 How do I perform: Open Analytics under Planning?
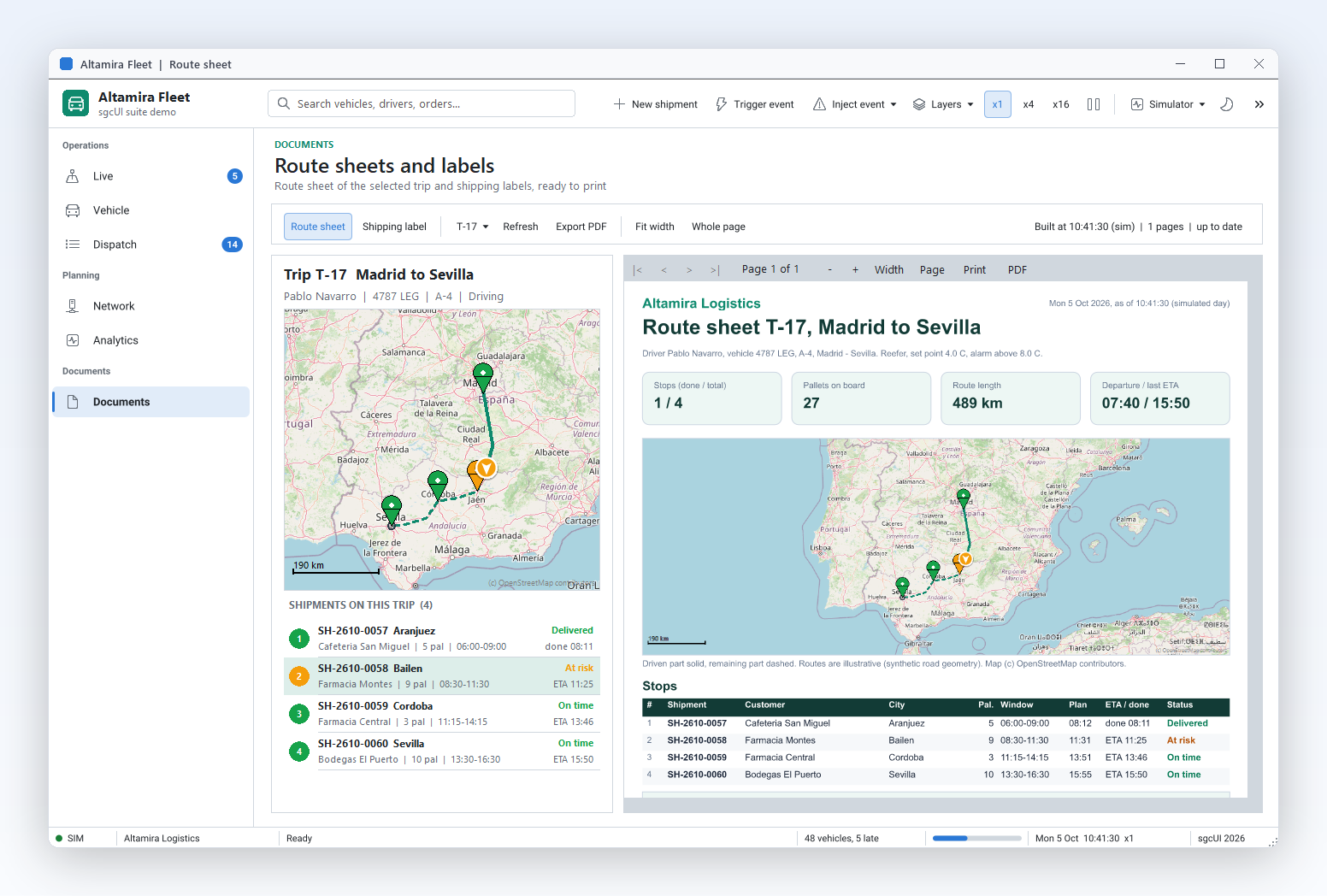click(151, 340)
